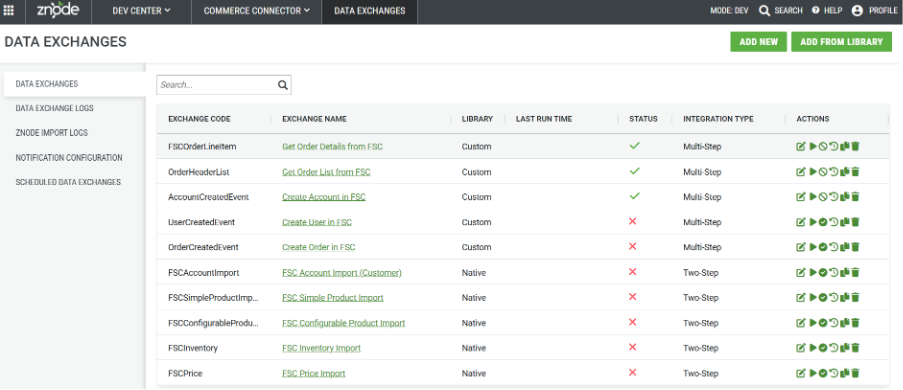
Task: Open Create User in FSC link
Action: coord(317,222)
